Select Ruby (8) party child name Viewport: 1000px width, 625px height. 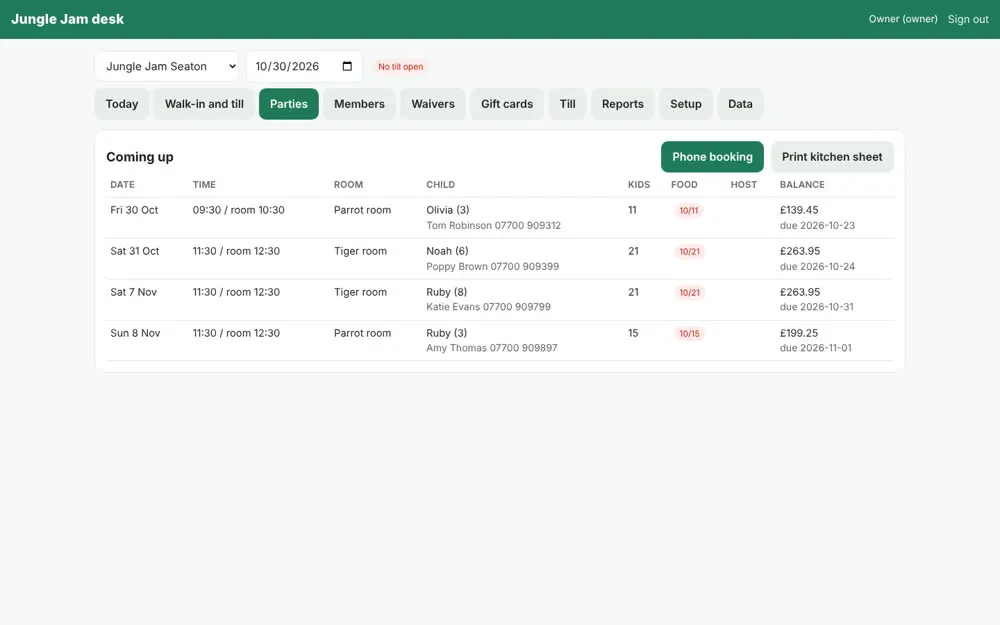point(446,292)
